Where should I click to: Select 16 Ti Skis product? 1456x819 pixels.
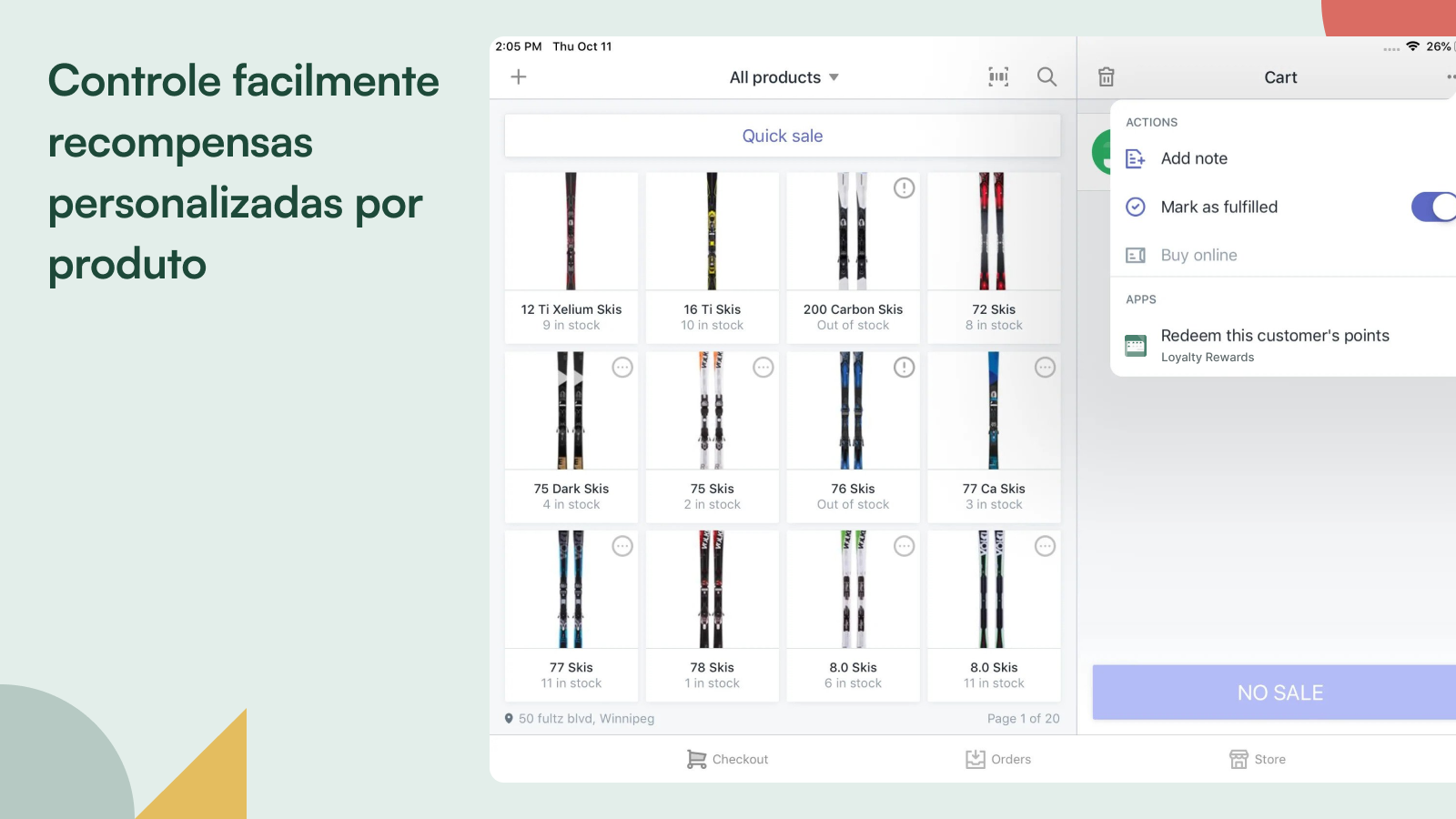713,258
